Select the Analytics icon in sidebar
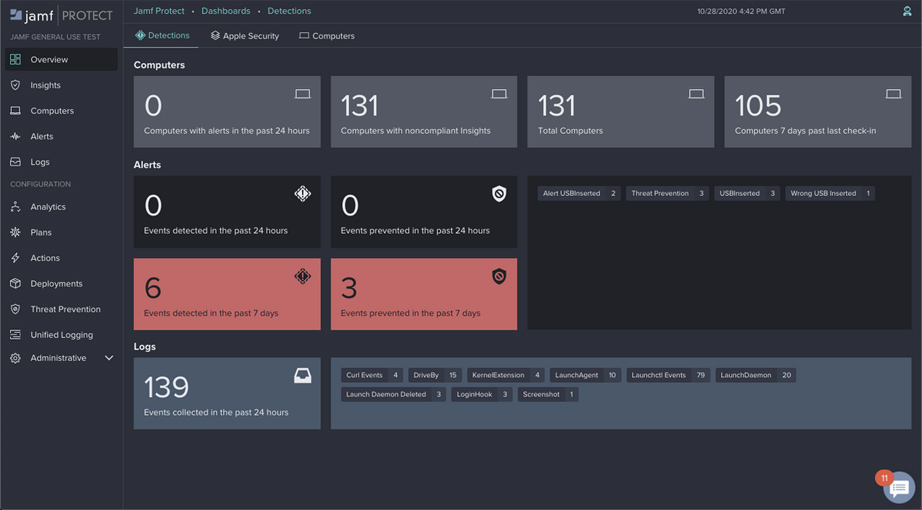922x510 pixels. pyautogui.click(x=15, y=207)
